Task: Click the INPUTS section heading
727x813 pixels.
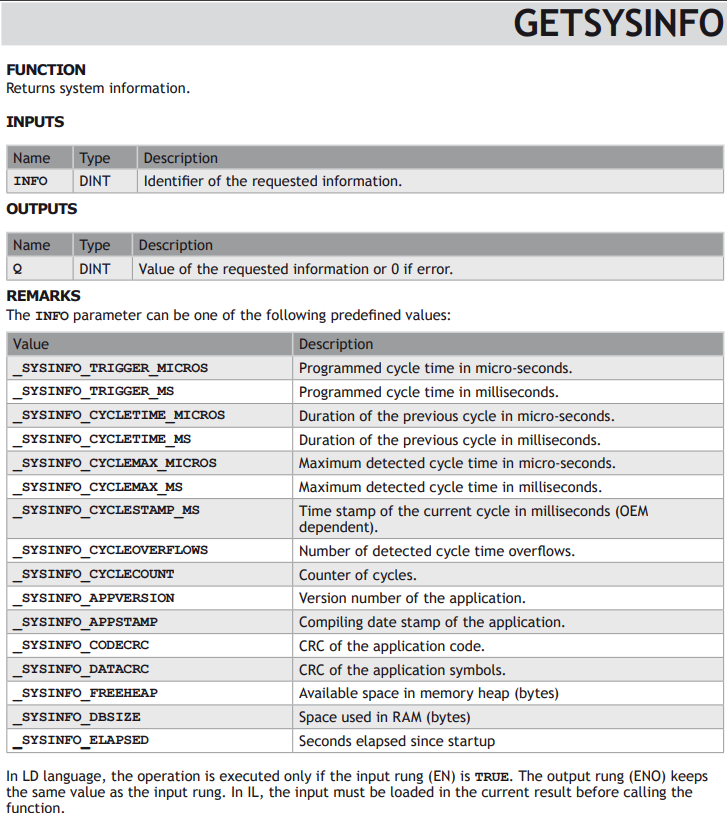Action: 35,122
